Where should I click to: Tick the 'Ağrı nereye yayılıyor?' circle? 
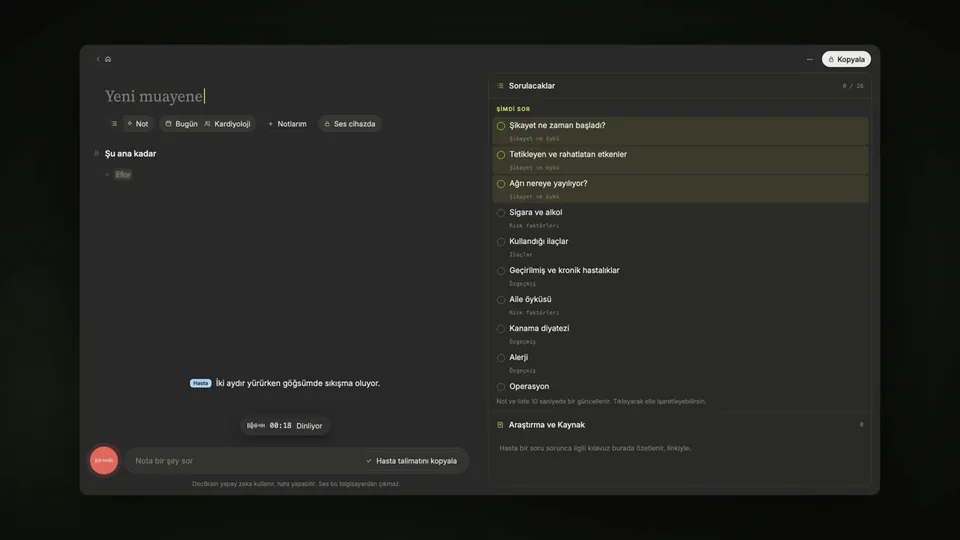[x=501, y=184]
